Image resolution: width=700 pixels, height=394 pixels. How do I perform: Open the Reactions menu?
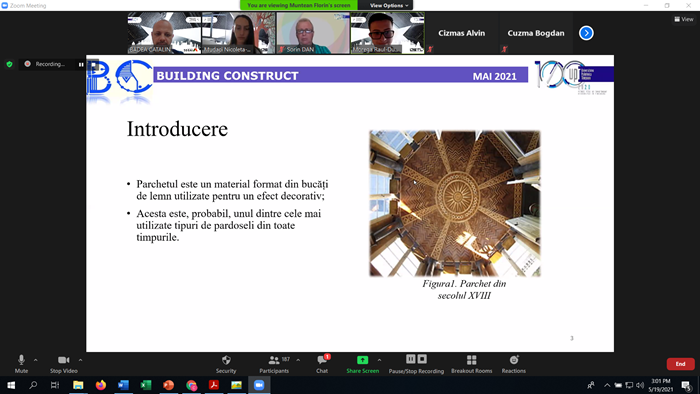pyautogui.click(x=513, y=364)
